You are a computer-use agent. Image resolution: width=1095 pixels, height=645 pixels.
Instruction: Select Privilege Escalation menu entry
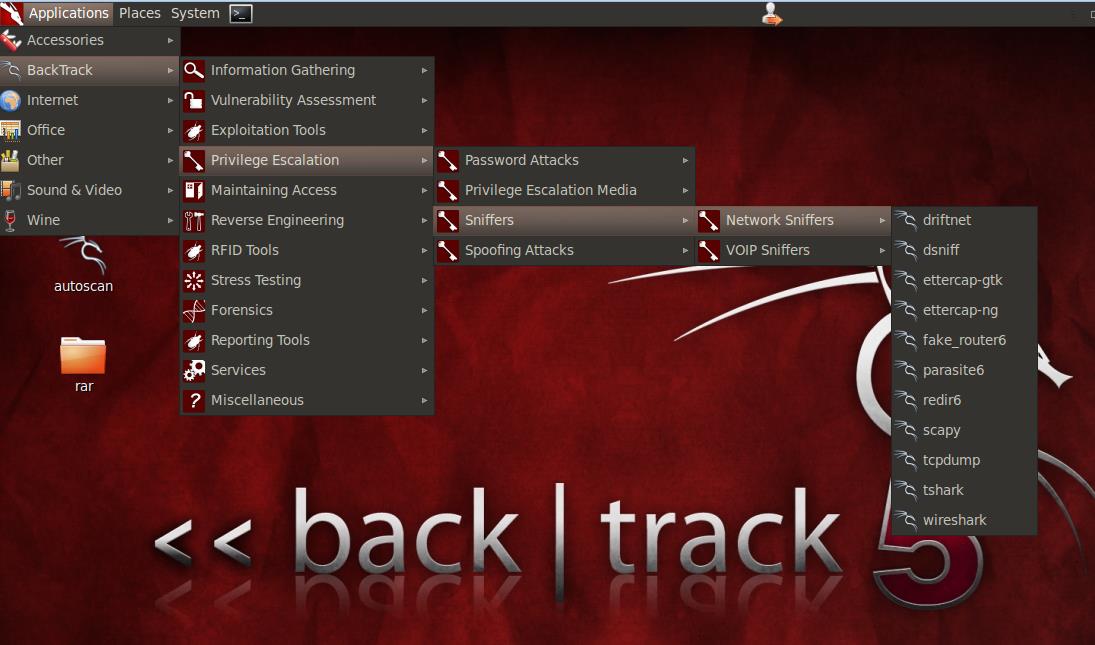(x=307, y=161)
